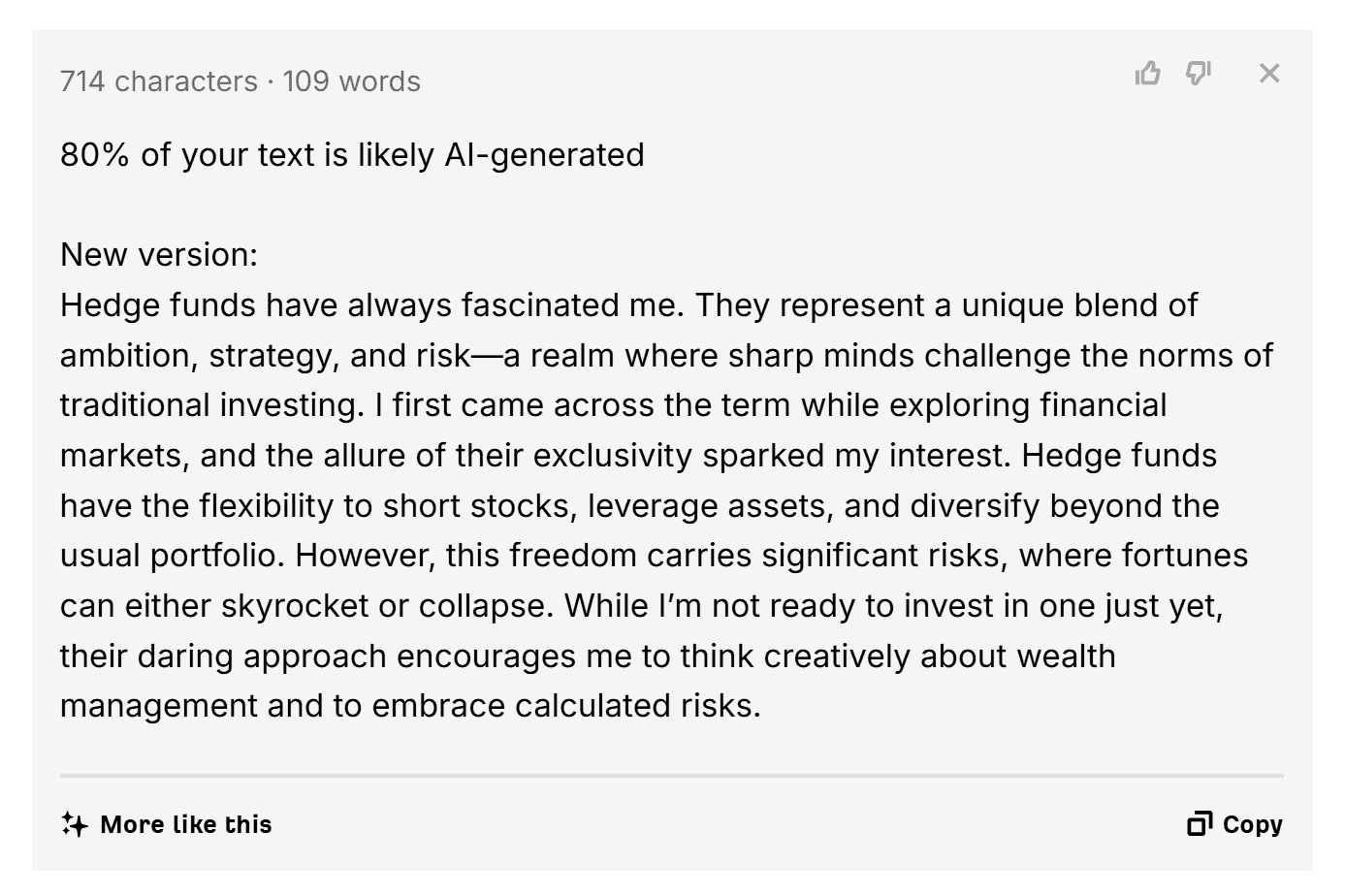Image resolution: width=1345 pixels, height=896 pixels.
Task: Click the phrase traditional investing
Action: (211, 405)
